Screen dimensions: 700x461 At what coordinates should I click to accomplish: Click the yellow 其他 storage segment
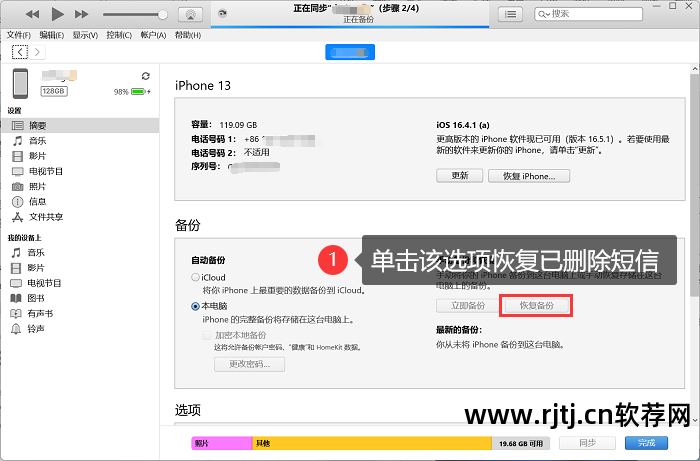[372, 443]
